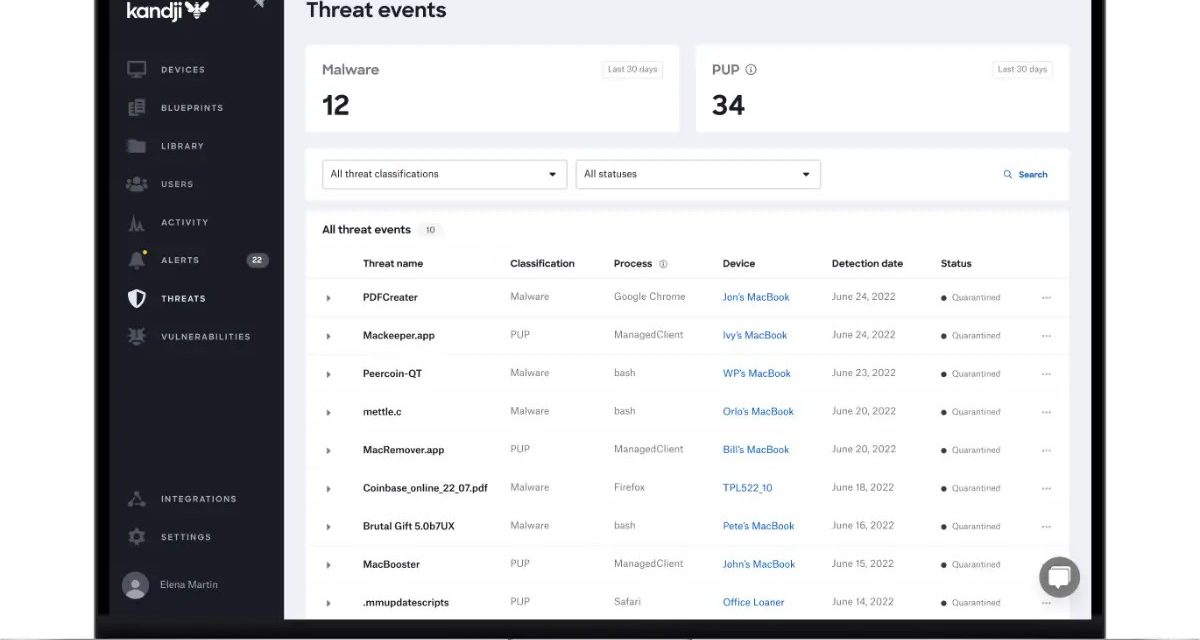Click the Users group icon
The image size is (1200, 640).
[x=137, y=184]
